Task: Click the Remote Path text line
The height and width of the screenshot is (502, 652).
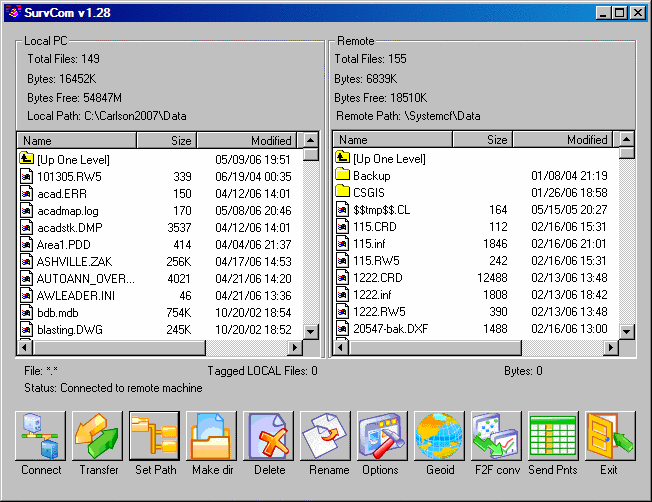Action: 408,116
